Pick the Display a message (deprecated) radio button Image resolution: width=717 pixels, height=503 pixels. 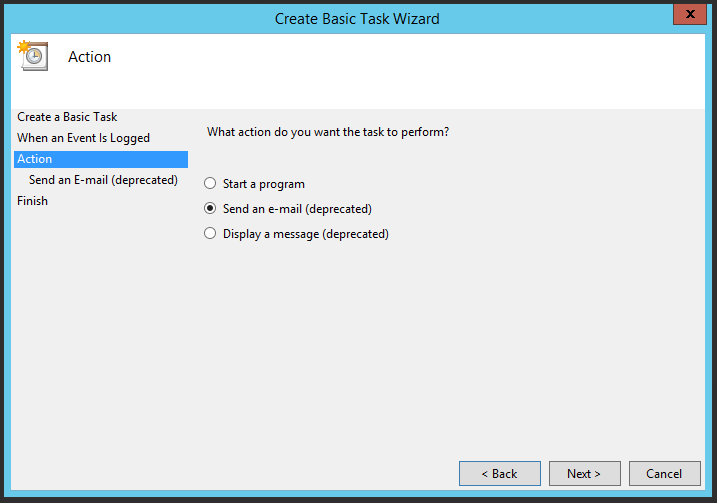point(210,234)
